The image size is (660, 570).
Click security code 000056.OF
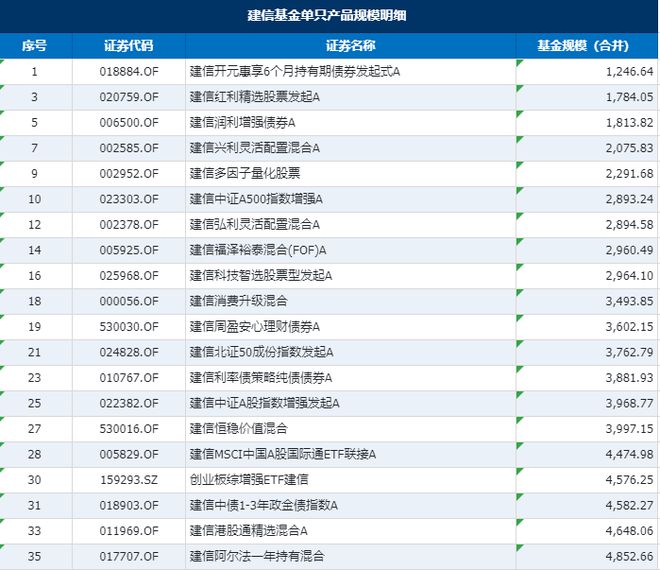click(x=129, y=301)
